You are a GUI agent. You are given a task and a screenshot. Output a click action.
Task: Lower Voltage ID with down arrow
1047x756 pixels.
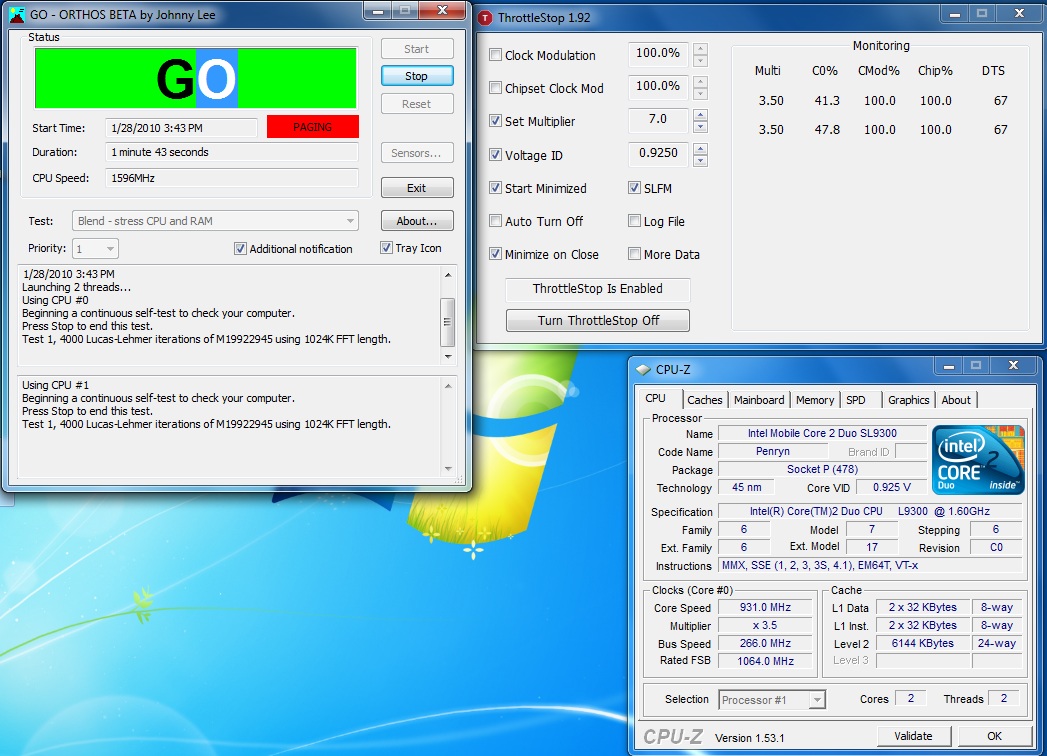click(700, 160)
